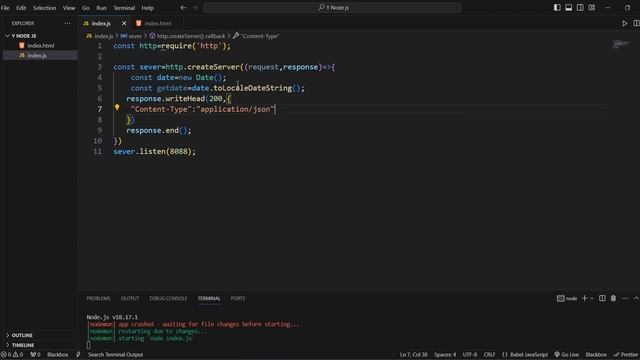Click the Blackbox status item on the left
The width and height of the screenshot is (640, 360).
coord(57,355)
